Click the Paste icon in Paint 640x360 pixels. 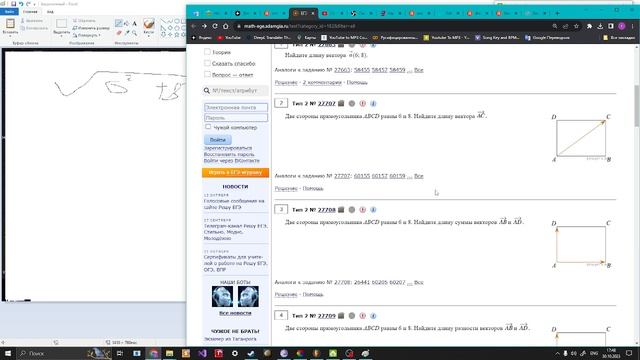point(10,23)
